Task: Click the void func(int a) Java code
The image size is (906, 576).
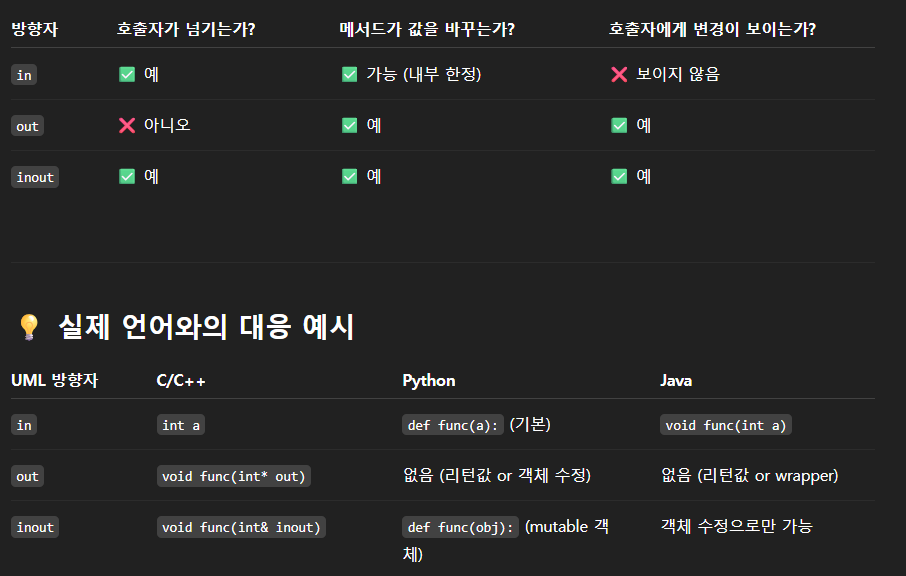Action: click(x=726, y=425)
